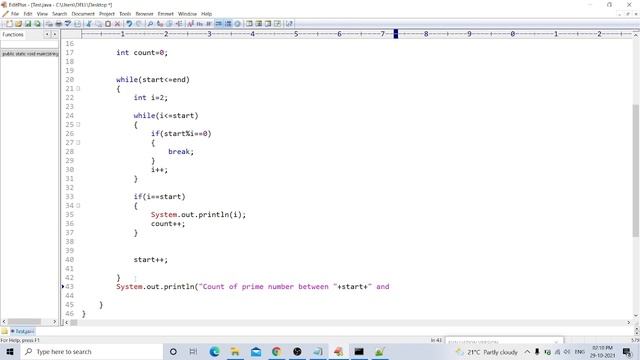
Task: Collapse the code fold at line 34
Action: pos(78,205)
